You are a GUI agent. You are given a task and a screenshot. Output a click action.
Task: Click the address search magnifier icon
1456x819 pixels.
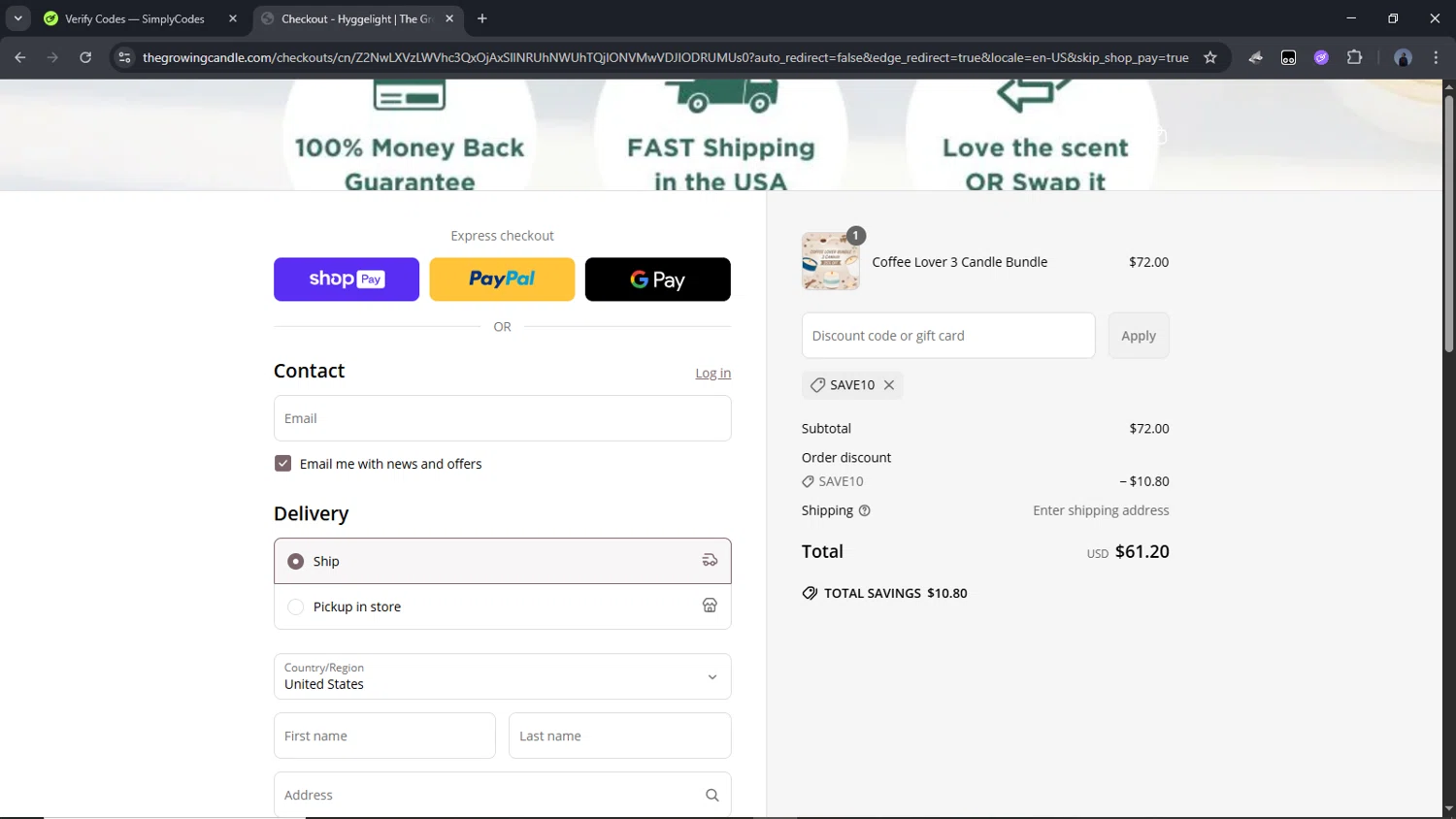point(711,795)
